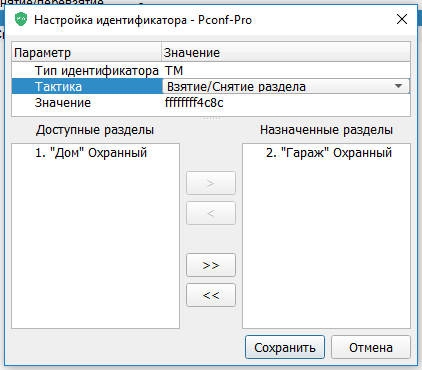Click the Значение parameter row label
422x370 pixels.
[x=63, y=103]
